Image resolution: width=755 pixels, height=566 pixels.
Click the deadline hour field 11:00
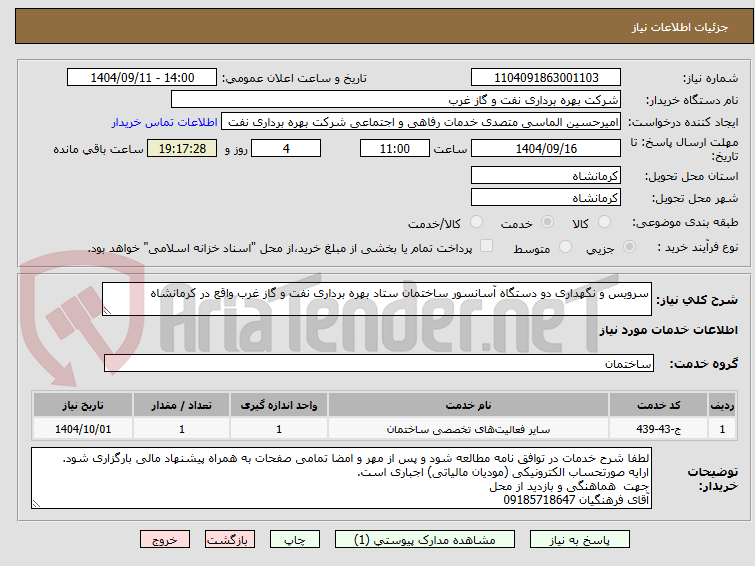[x=395, y=148]
